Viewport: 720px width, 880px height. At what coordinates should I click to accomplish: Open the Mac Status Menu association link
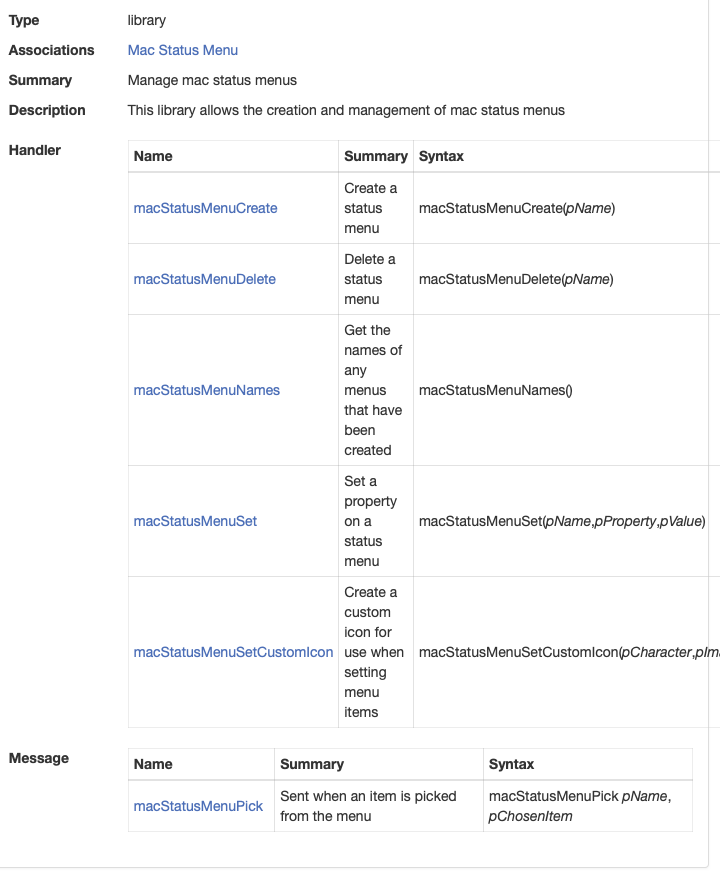[x=183, y=50]
